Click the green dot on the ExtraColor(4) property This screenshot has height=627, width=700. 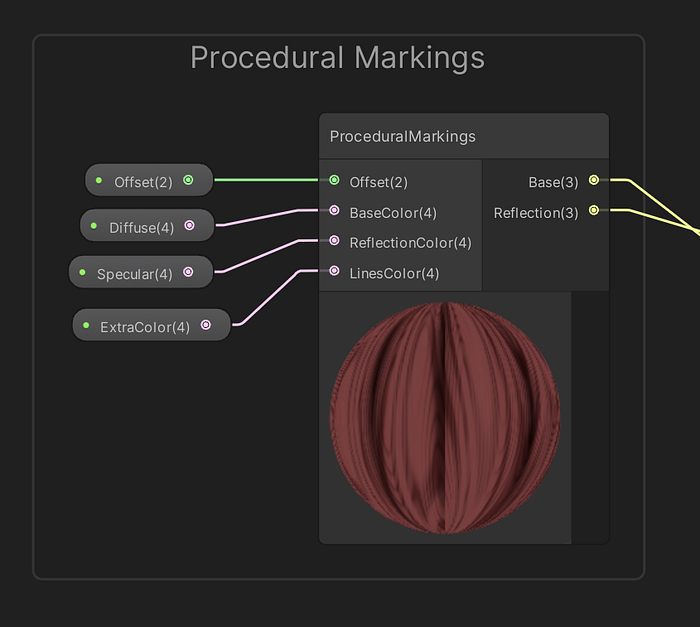[x=86, y=326]
